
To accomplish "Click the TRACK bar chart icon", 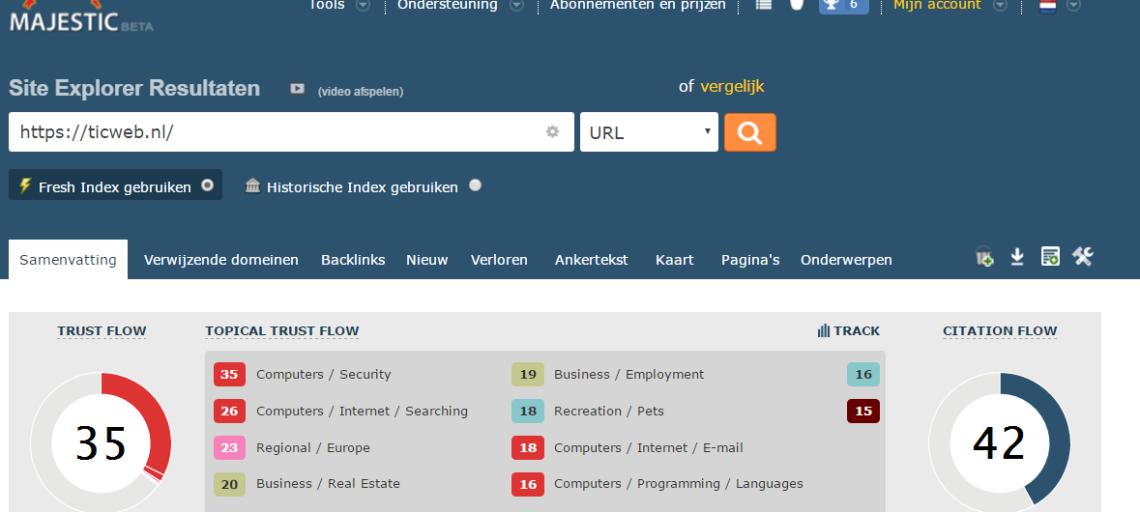I will (824, 331).
